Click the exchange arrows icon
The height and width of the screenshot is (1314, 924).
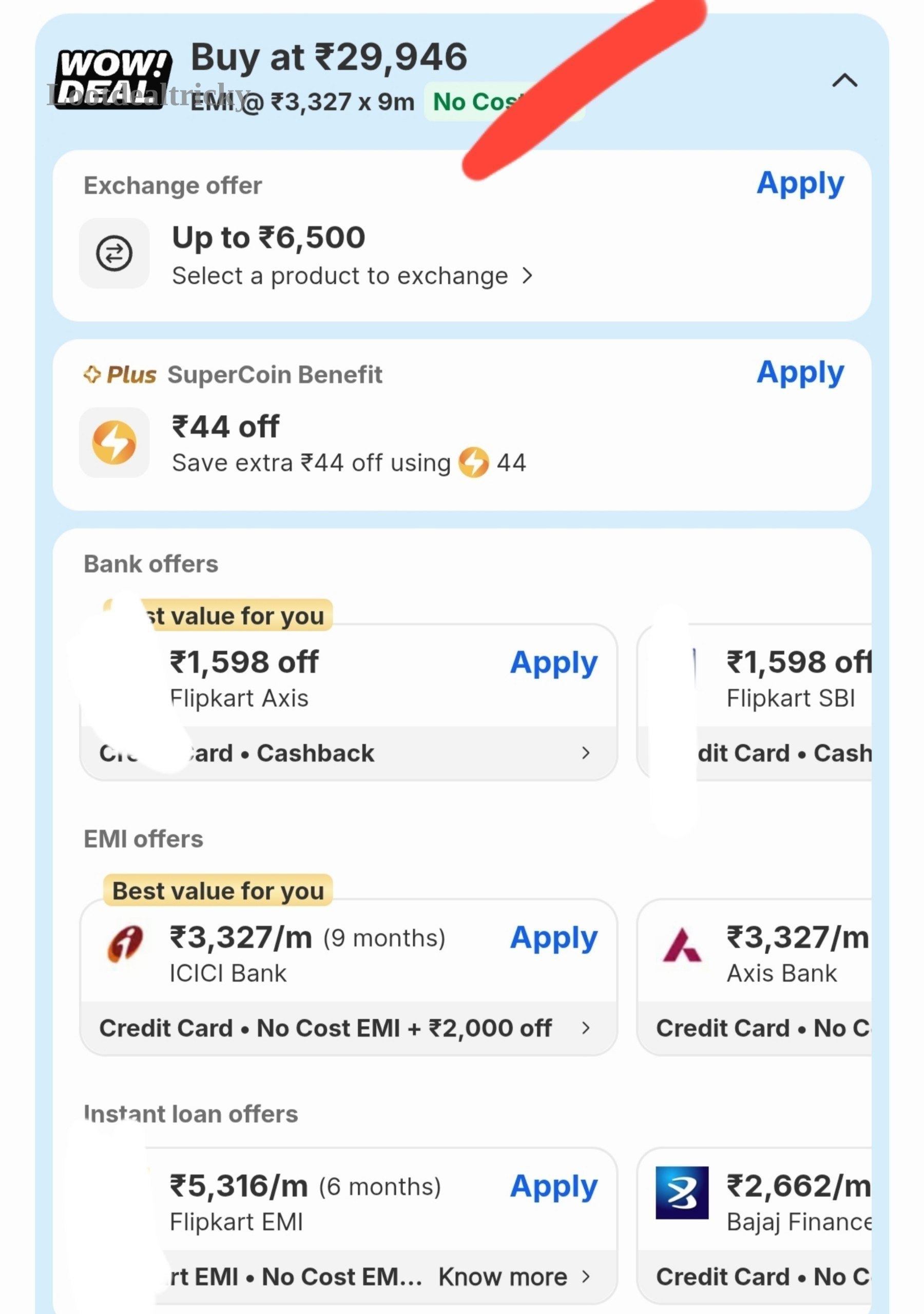[114, 253]
